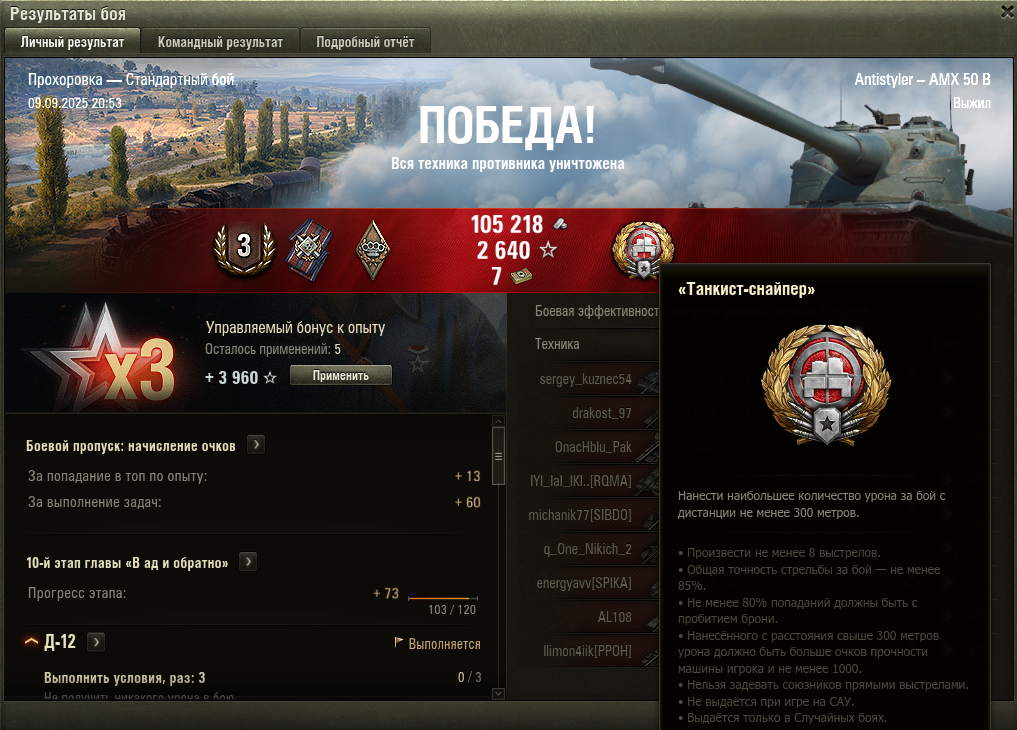The width and height of the screenshot is (1017, 730).
Task: Click the stage progress bar 103 / 120
Action: [443, 598]
